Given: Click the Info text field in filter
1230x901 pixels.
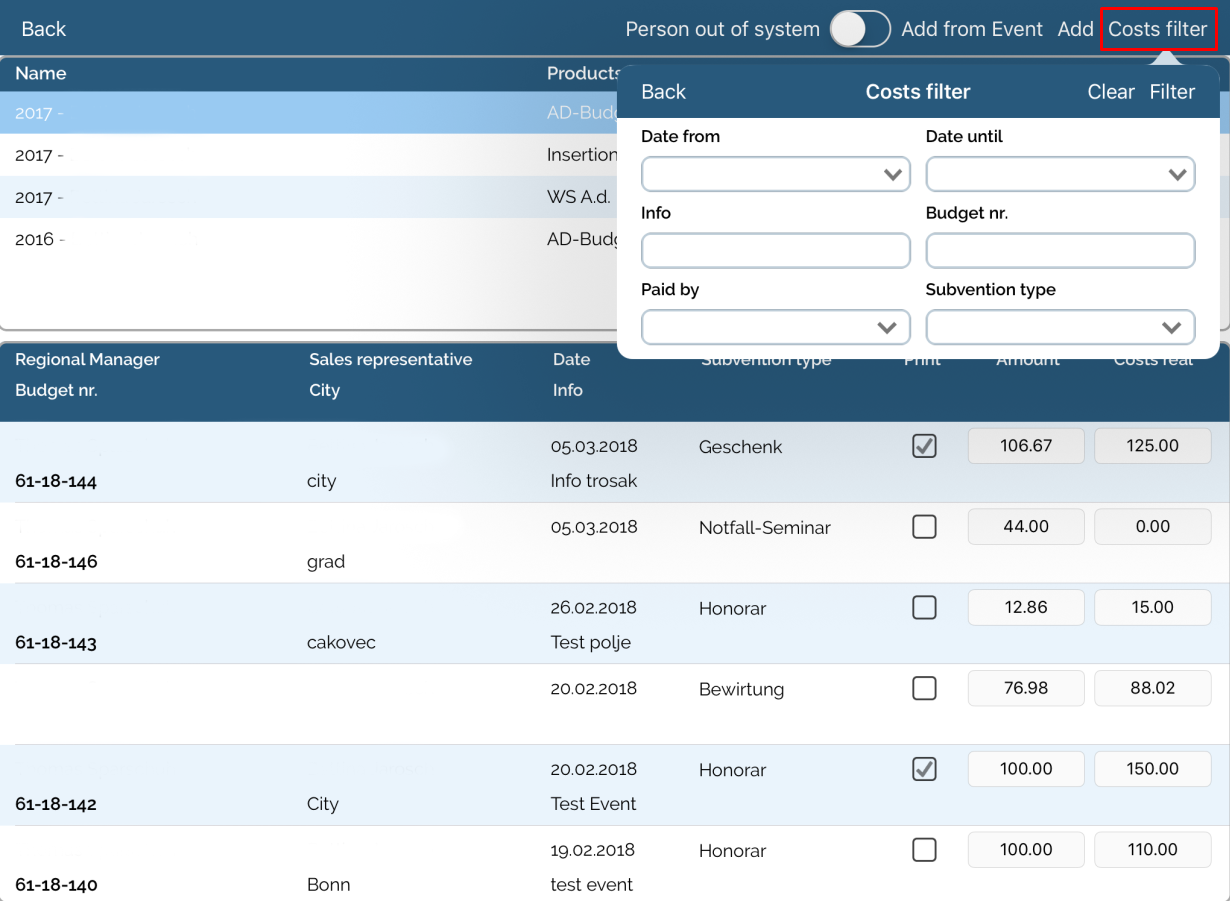Looking at the screenshot, I should pyautogui.click(x=776, y=251).
